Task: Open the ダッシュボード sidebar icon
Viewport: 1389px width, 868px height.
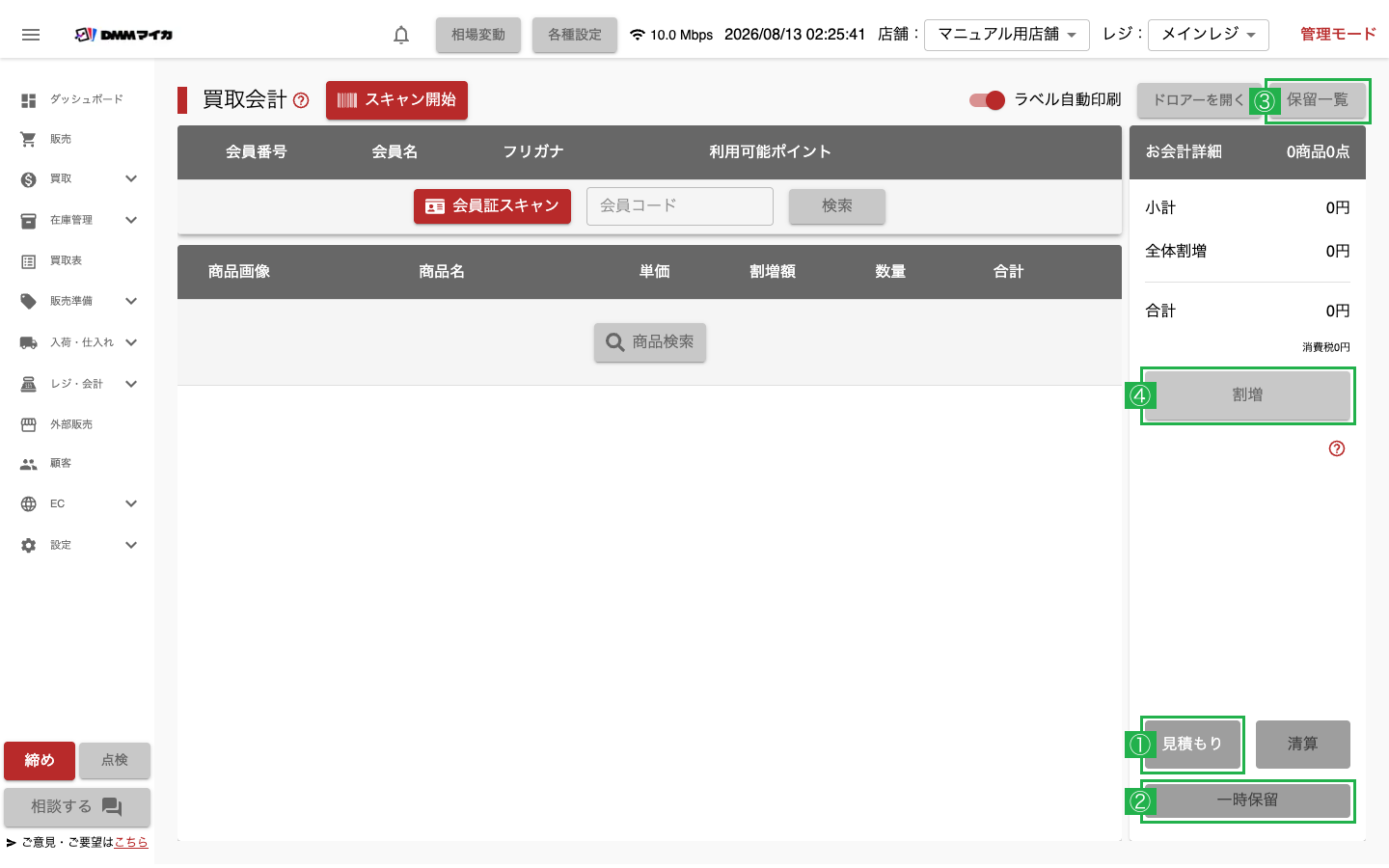Action: [29, 99]
